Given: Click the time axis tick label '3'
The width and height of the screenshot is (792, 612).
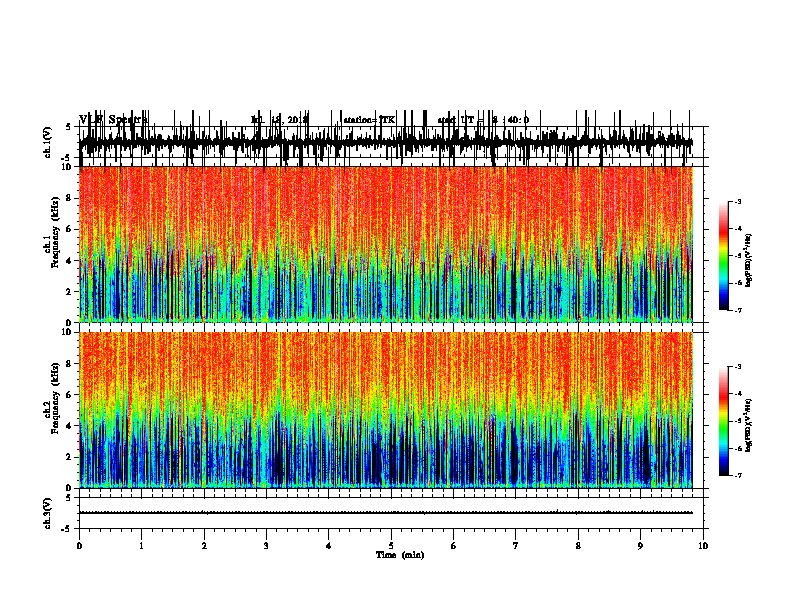Looking at the screenshot, I should tap(266, 546).
